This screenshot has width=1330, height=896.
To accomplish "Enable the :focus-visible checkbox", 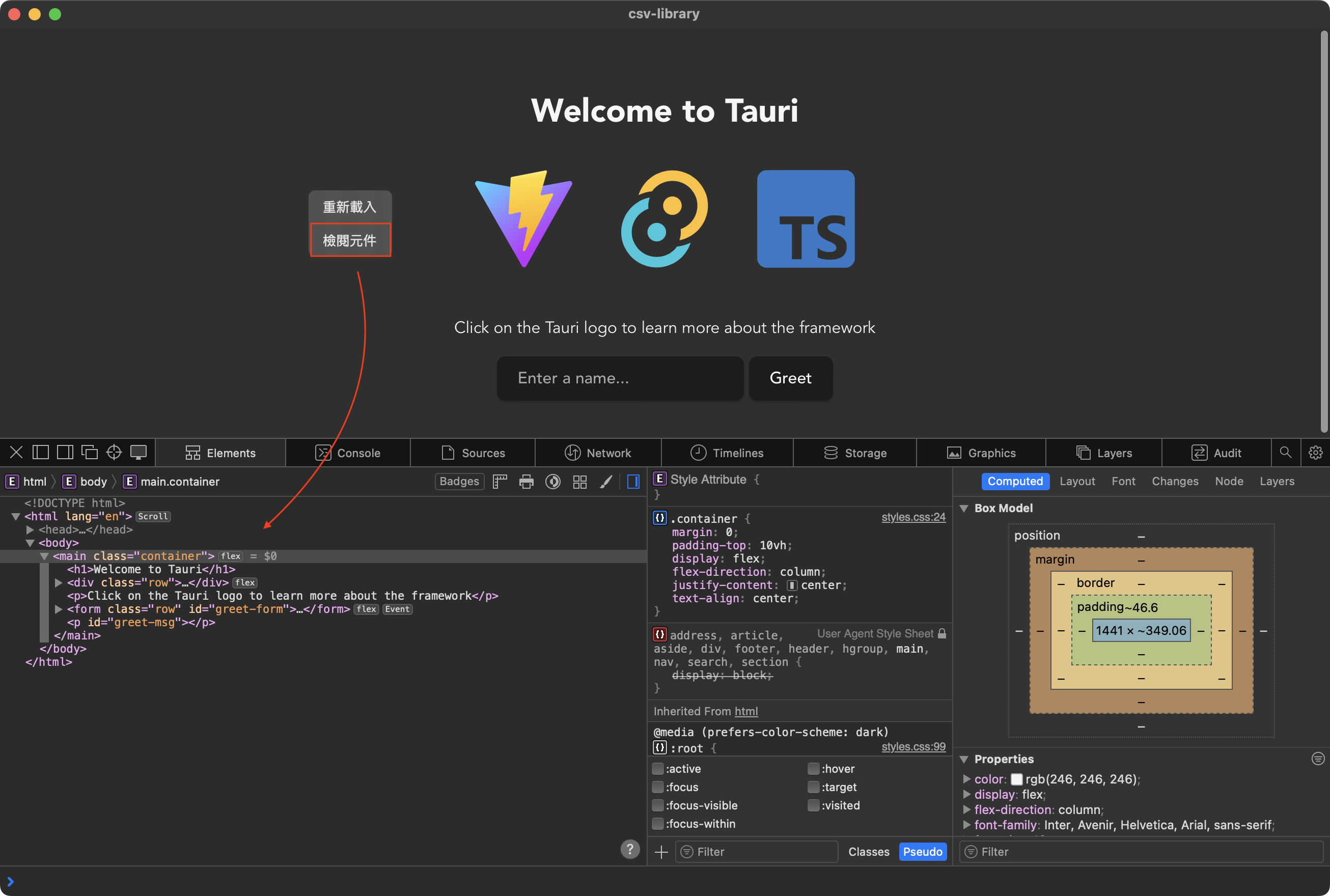I will click(x=658, y=805).
